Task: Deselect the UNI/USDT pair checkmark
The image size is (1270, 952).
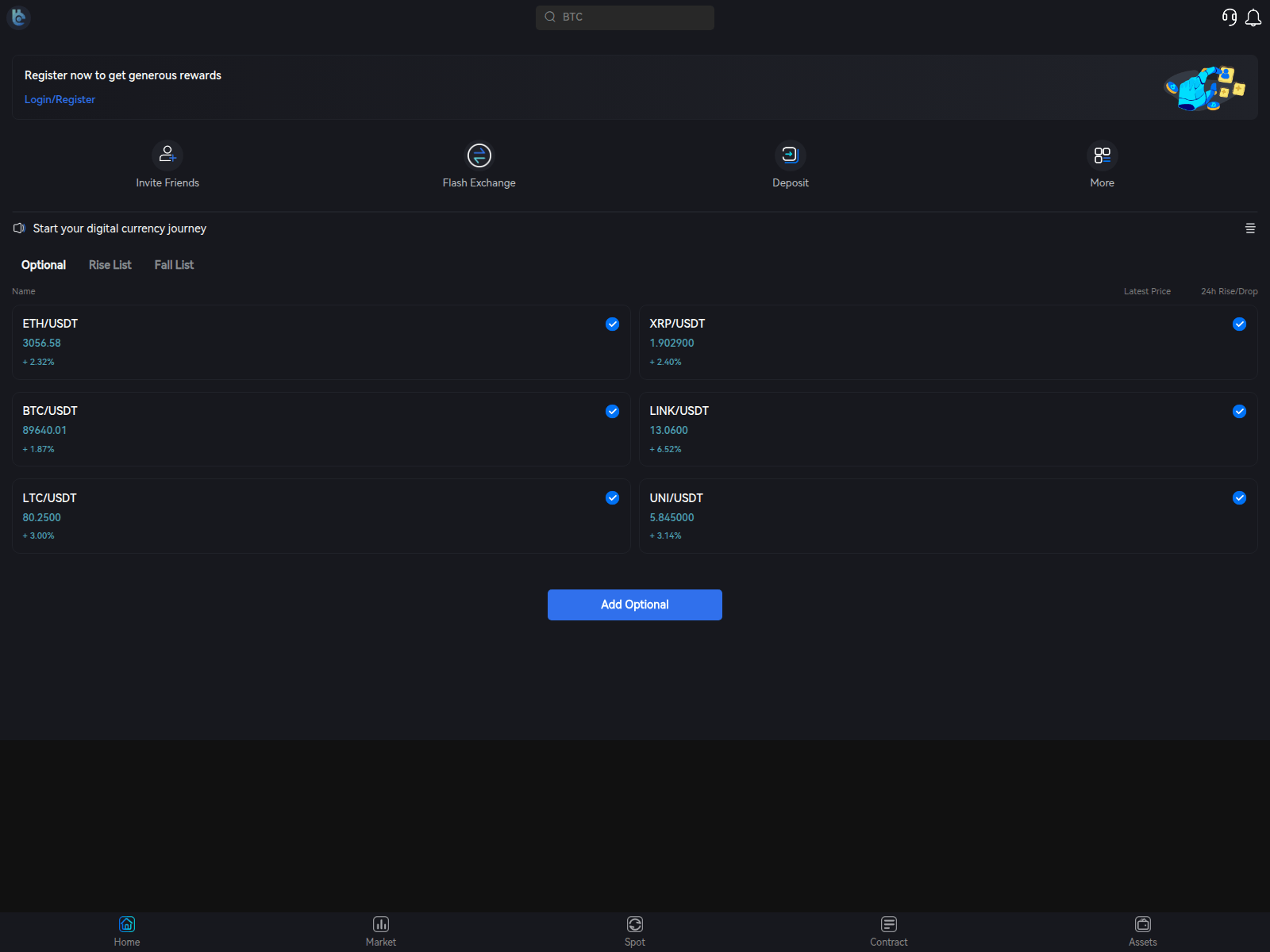Action: click(1240, 498)
